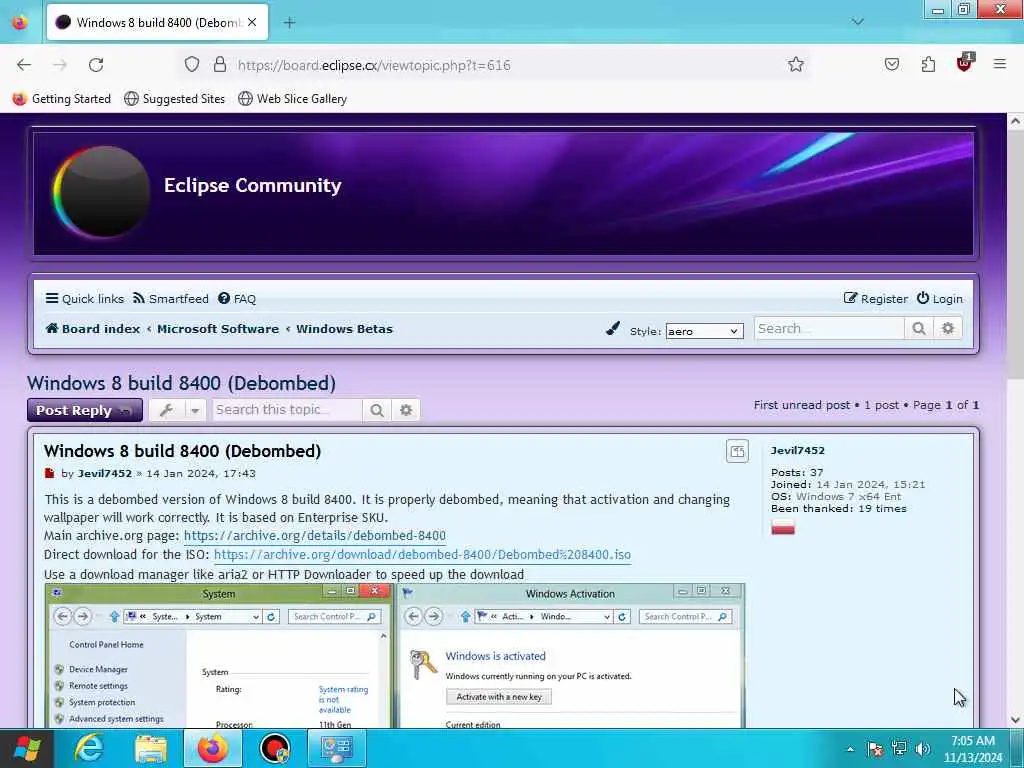Screen dimensions: 1024x768
Task: Click the Search this topic field
Action: [287, 410]
